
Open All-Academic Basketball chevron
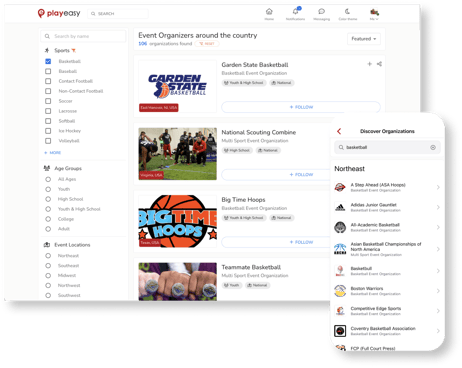point(438,227)
